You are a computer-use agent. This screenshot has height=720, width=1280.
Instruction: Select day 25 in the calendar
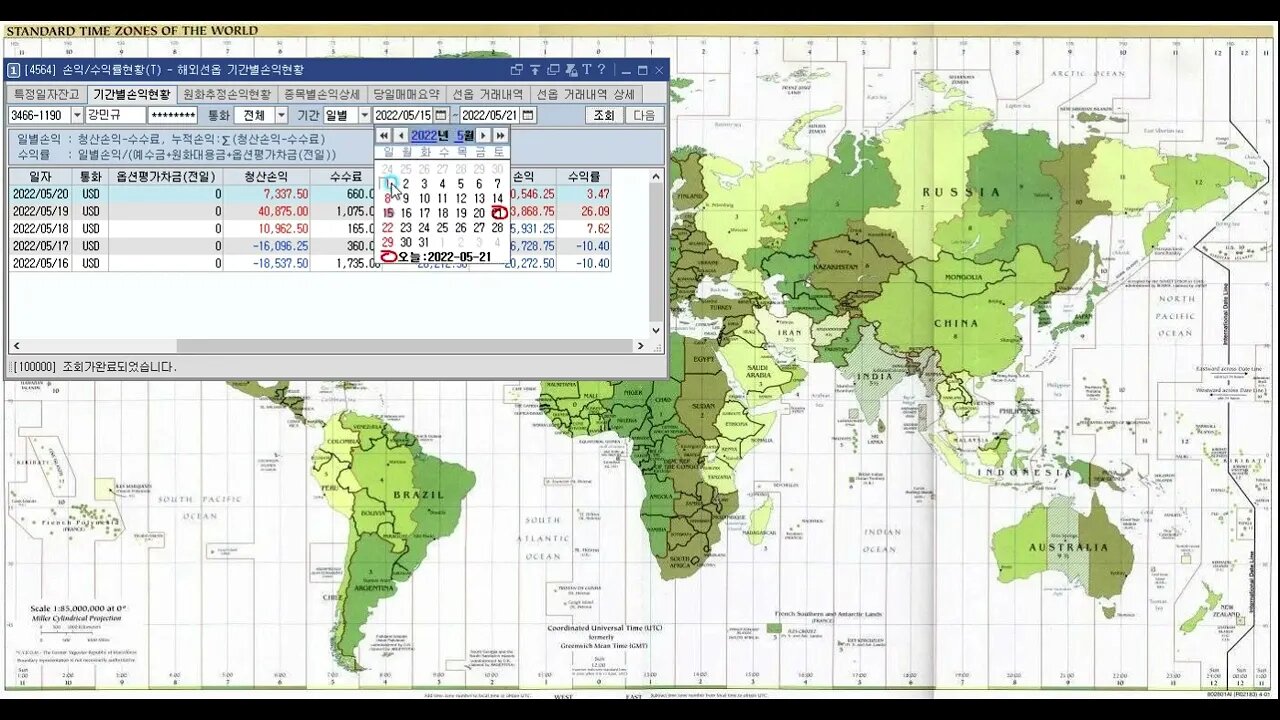click(x=442, y=228)
